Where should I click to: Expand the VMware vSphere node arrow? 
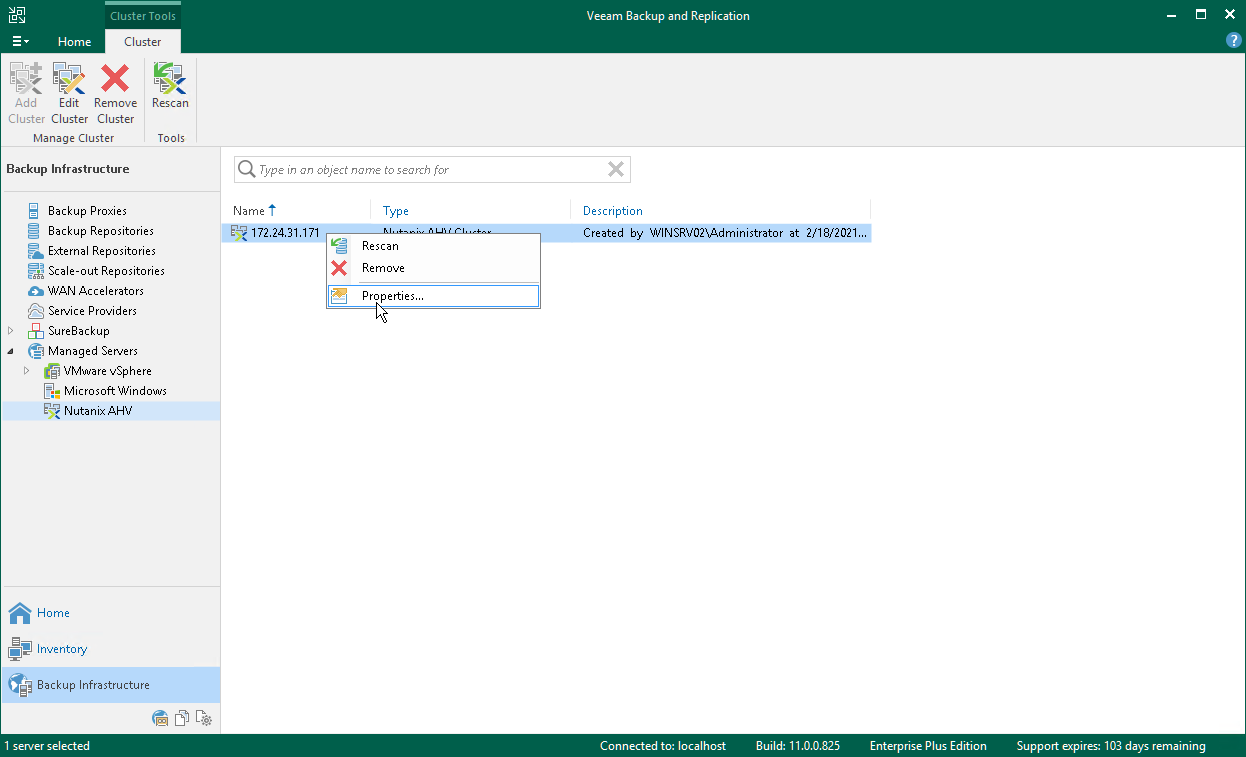pyautogui.click(x=27, y=371)
